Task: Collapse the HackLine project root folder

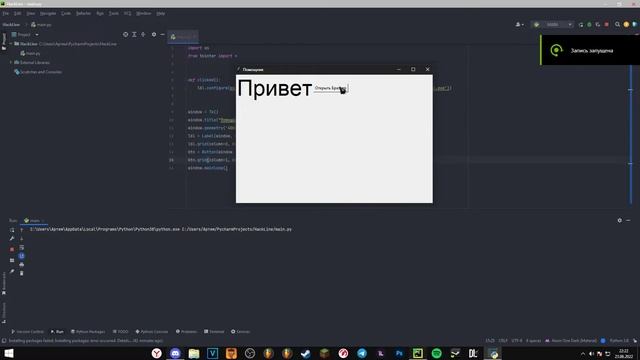Action: tap(11, 44)
